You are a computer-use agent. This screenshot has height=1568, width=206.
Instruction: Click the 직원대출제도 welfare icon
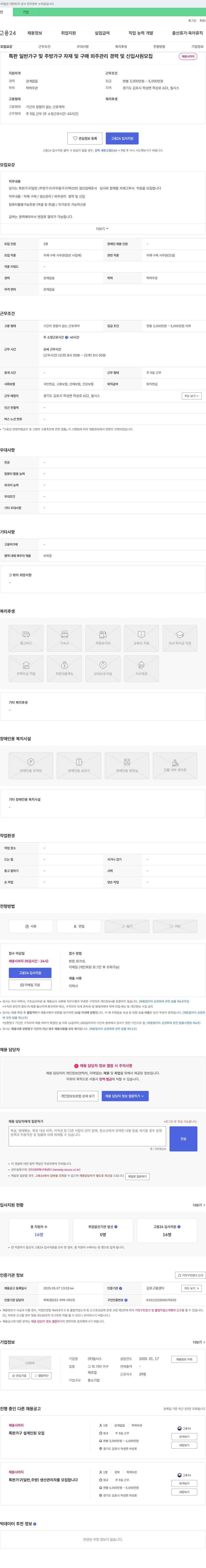tap(65, 668)
